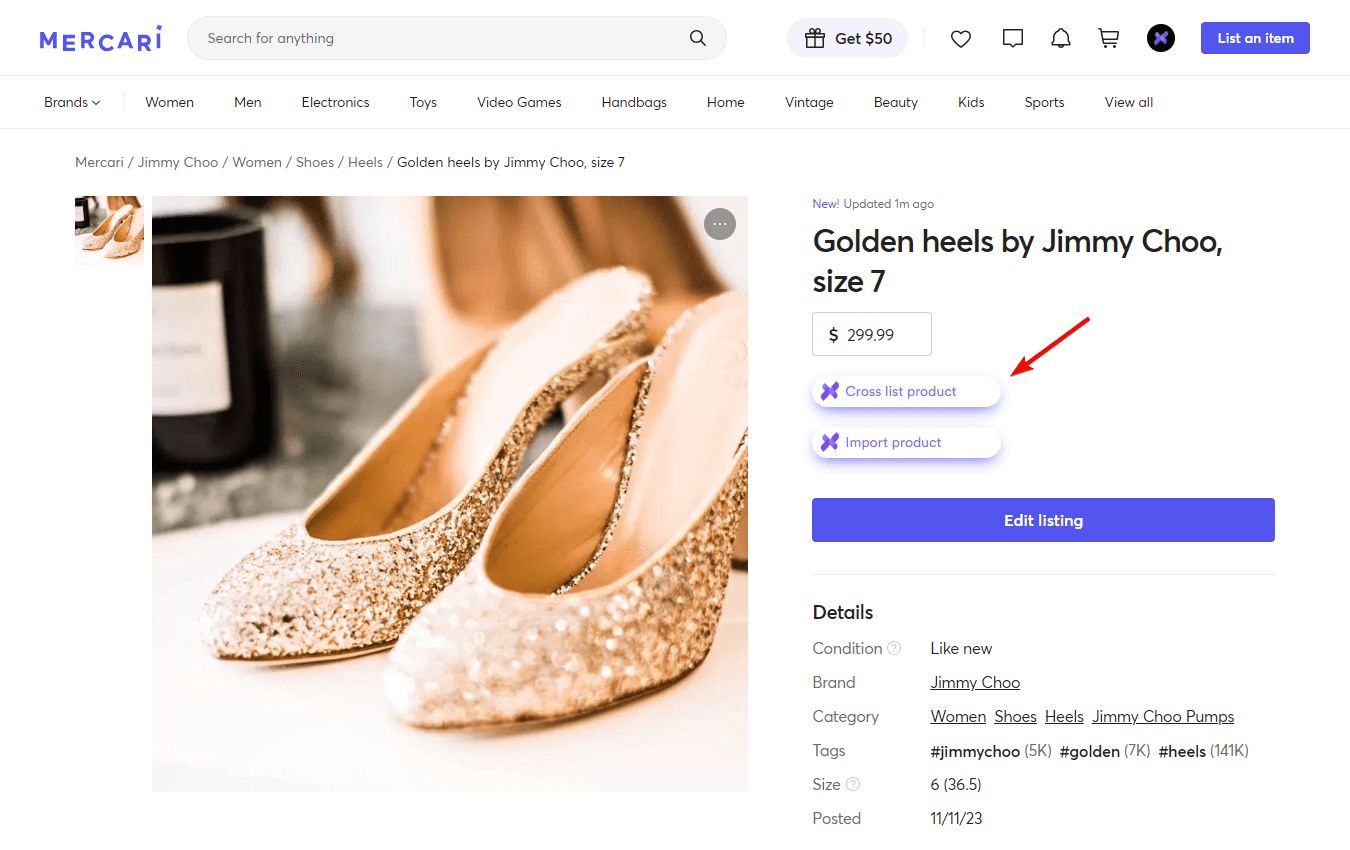
Task: Click the #heels tag
Action: tap(1182, 750)
